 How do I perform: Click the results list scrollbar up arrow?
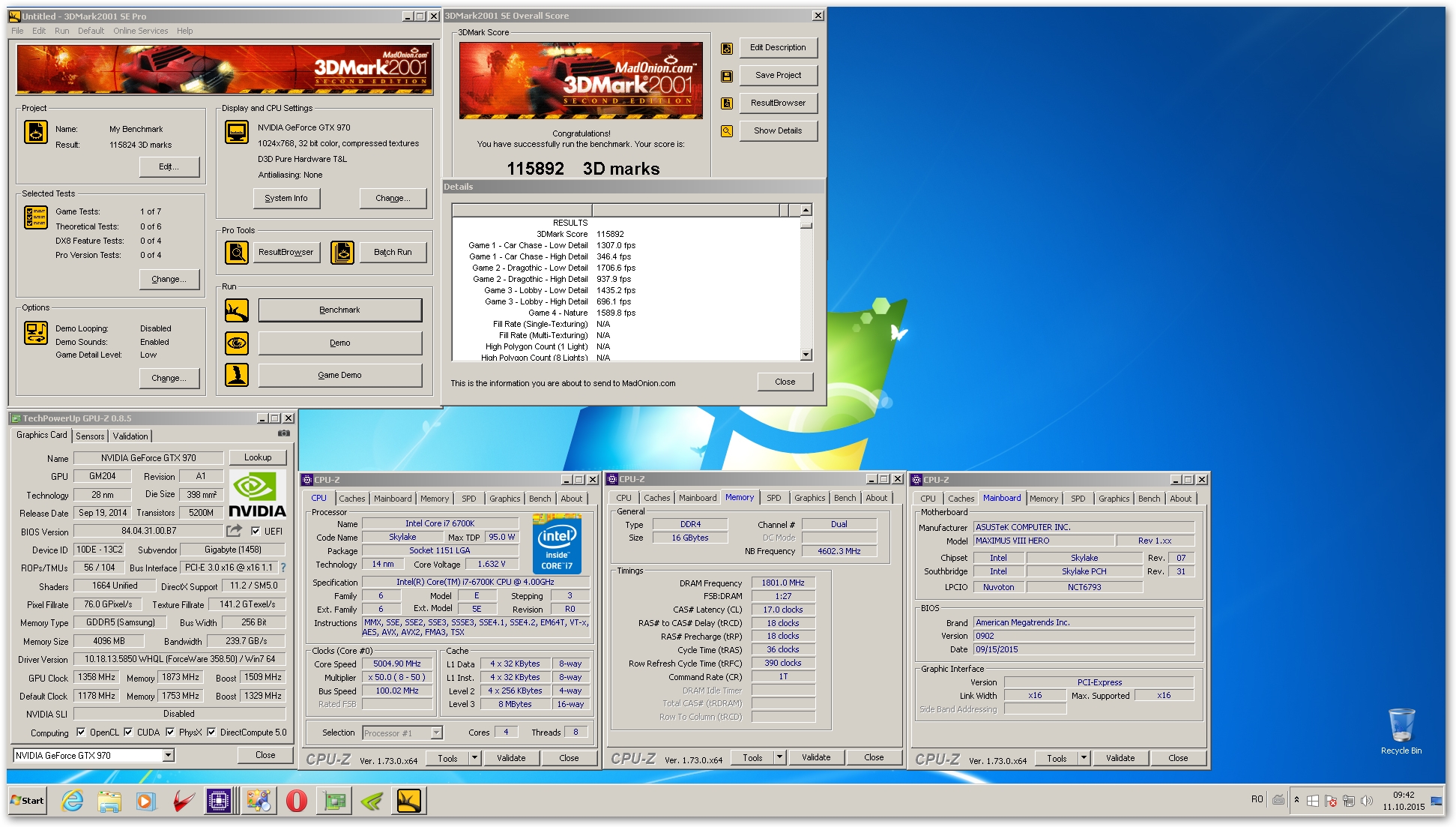(806, 210)
